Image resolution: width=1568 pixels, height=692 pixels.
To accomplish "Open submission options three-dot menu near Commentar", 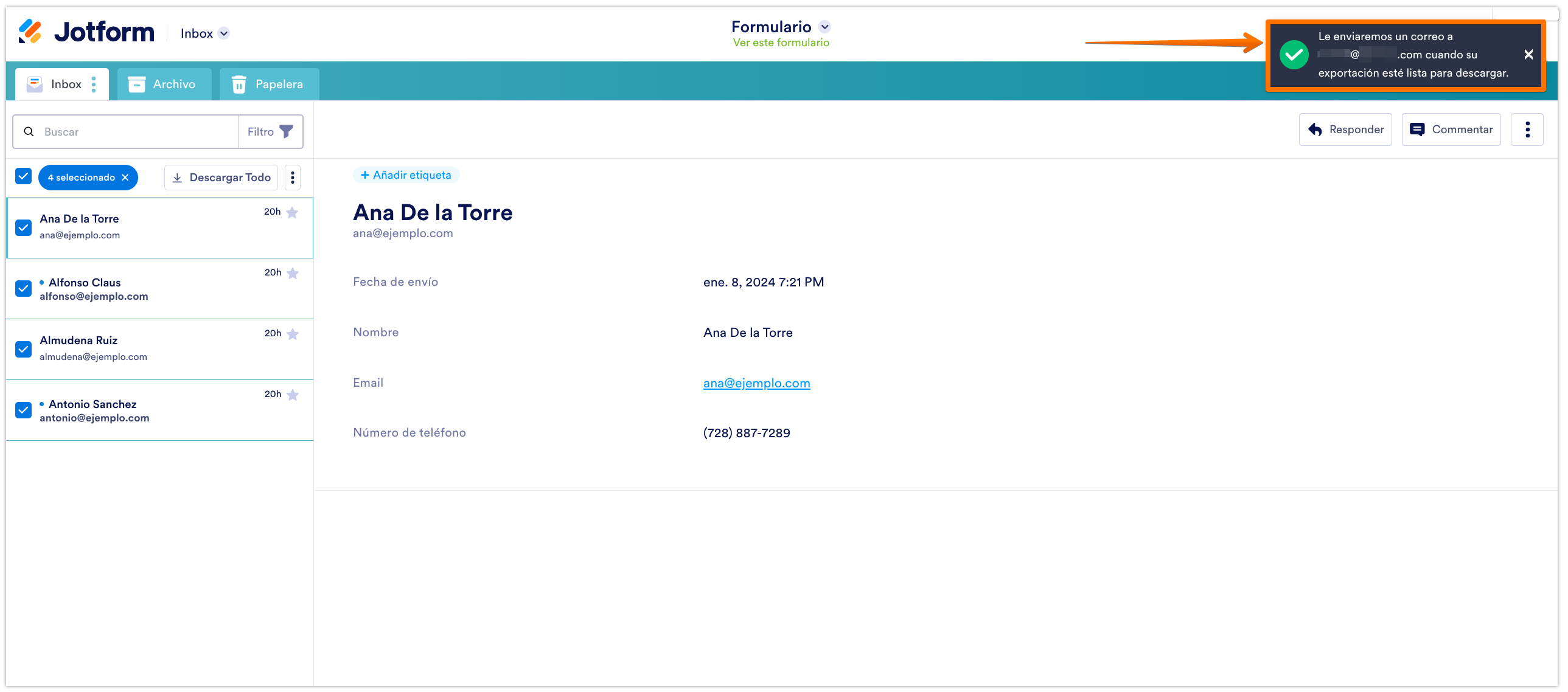I will [1527, 130].
